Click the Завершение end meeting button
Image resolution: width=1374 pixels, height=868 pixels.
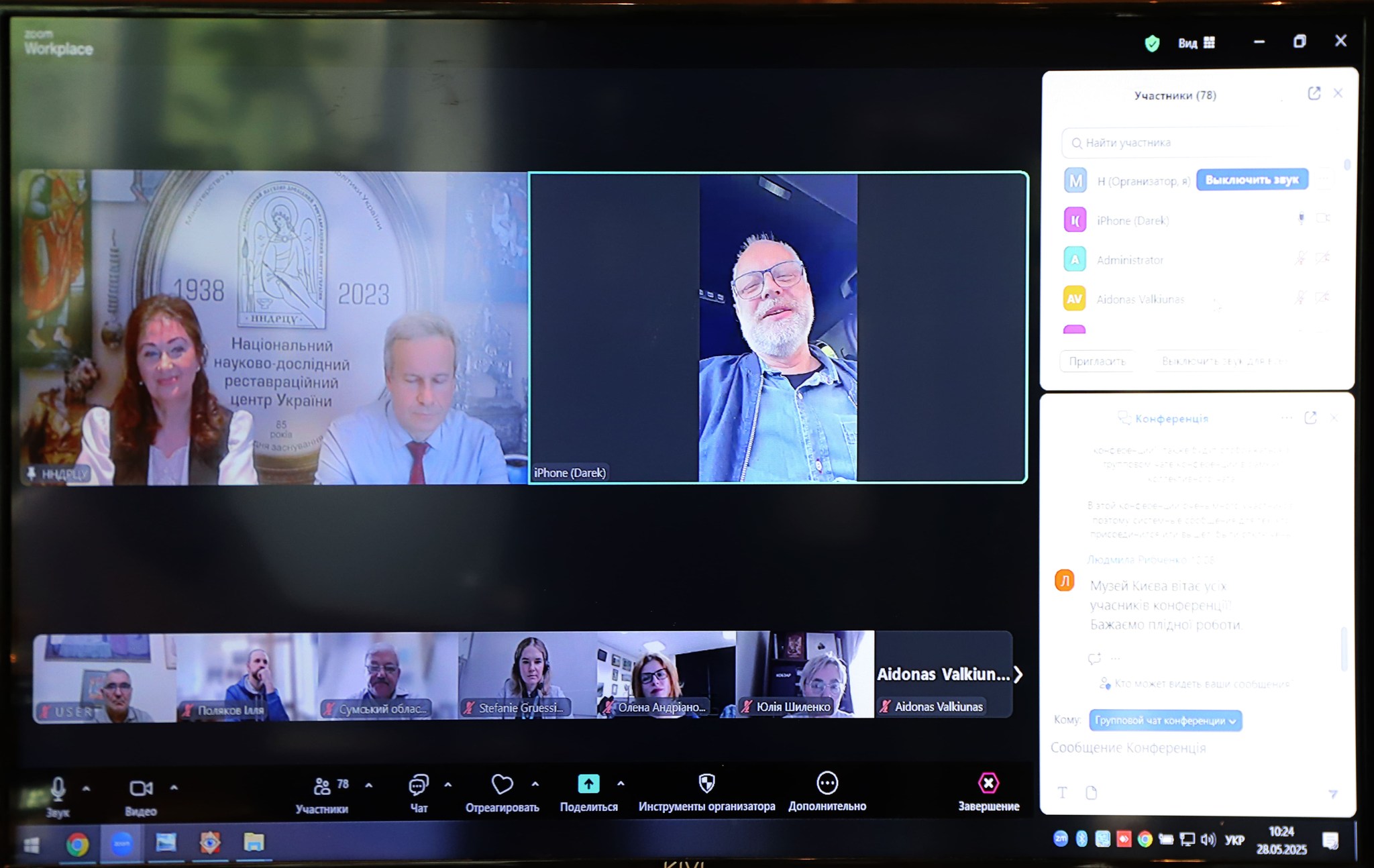988,792
